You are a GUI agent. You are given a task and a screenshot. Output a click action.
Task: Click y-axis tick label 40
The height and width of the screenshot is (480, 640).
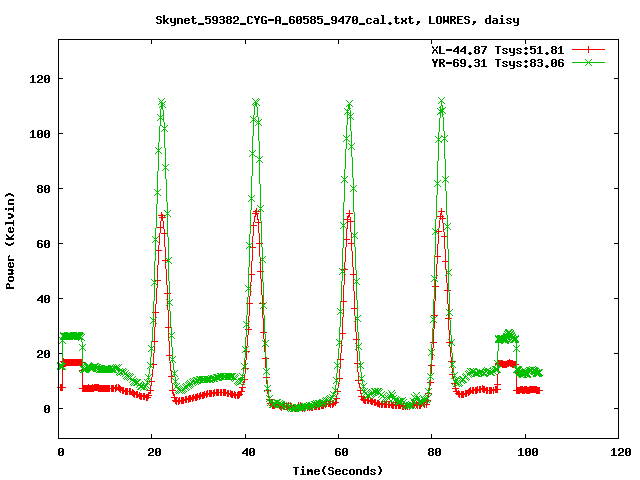tap(44, 299)
